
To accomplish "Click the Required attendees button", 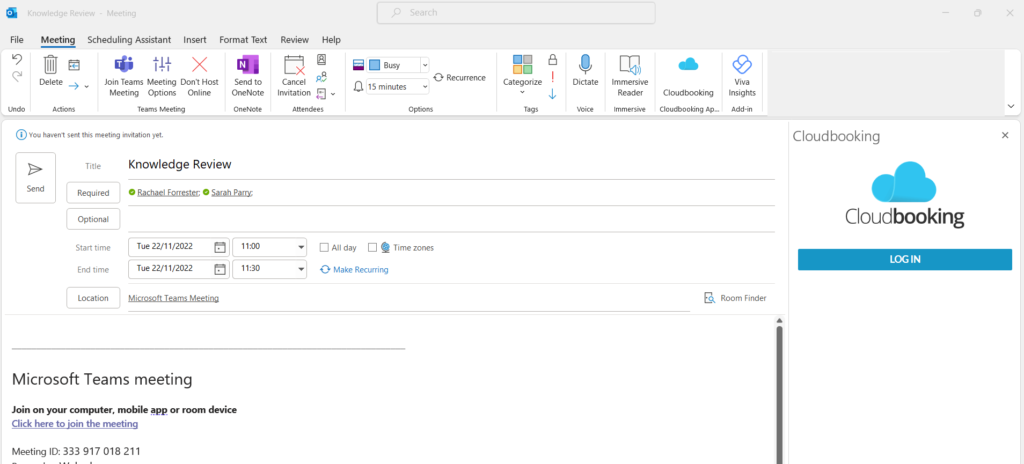I will [x=93, y=193].
